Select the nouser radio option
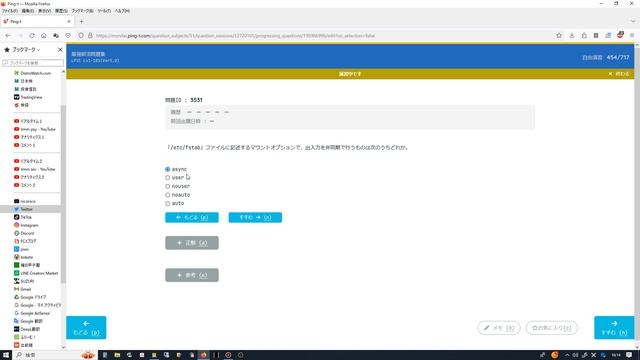640x360 pixels. [167, 186]
